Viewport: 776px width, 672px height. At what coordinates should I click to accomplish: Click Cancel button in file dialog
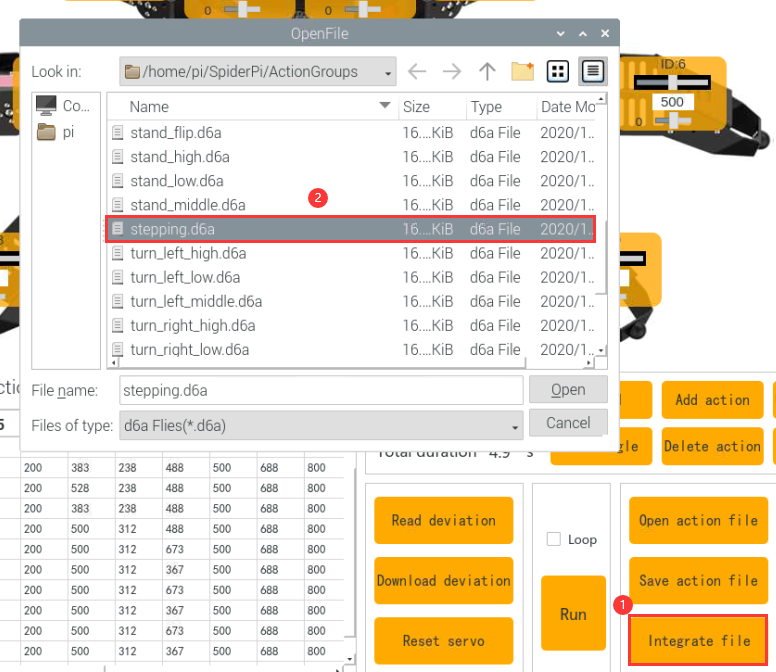point(568,423)
